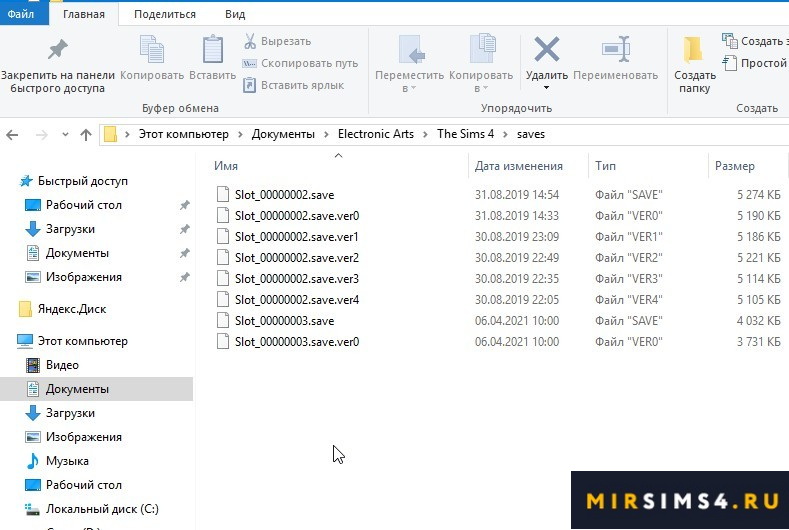The width and height of the screenshot is (789, 530).
Task: Click Документы in the address breadcrumb
Action: 283,134
